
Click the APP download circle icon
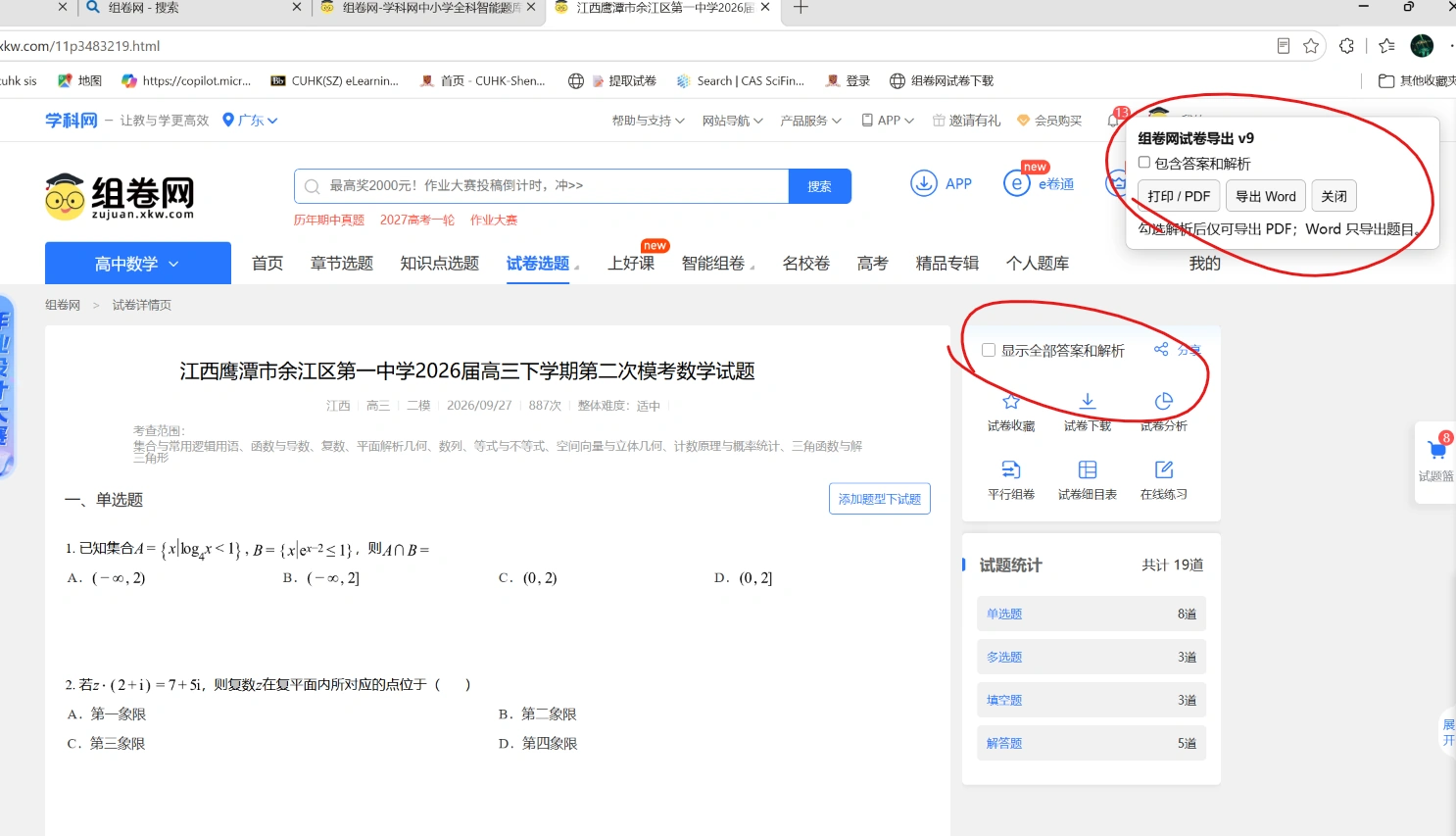(x=924, y=183)
